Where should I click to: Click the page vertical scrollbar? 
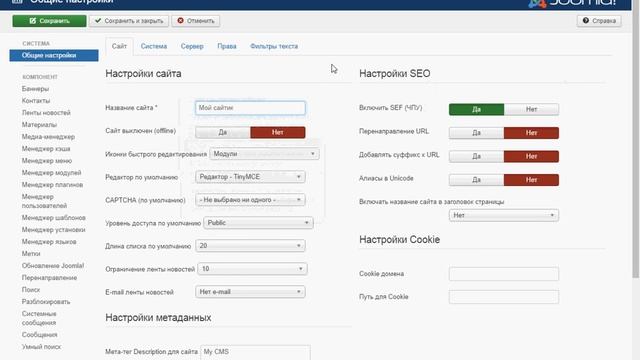point(636,139)
